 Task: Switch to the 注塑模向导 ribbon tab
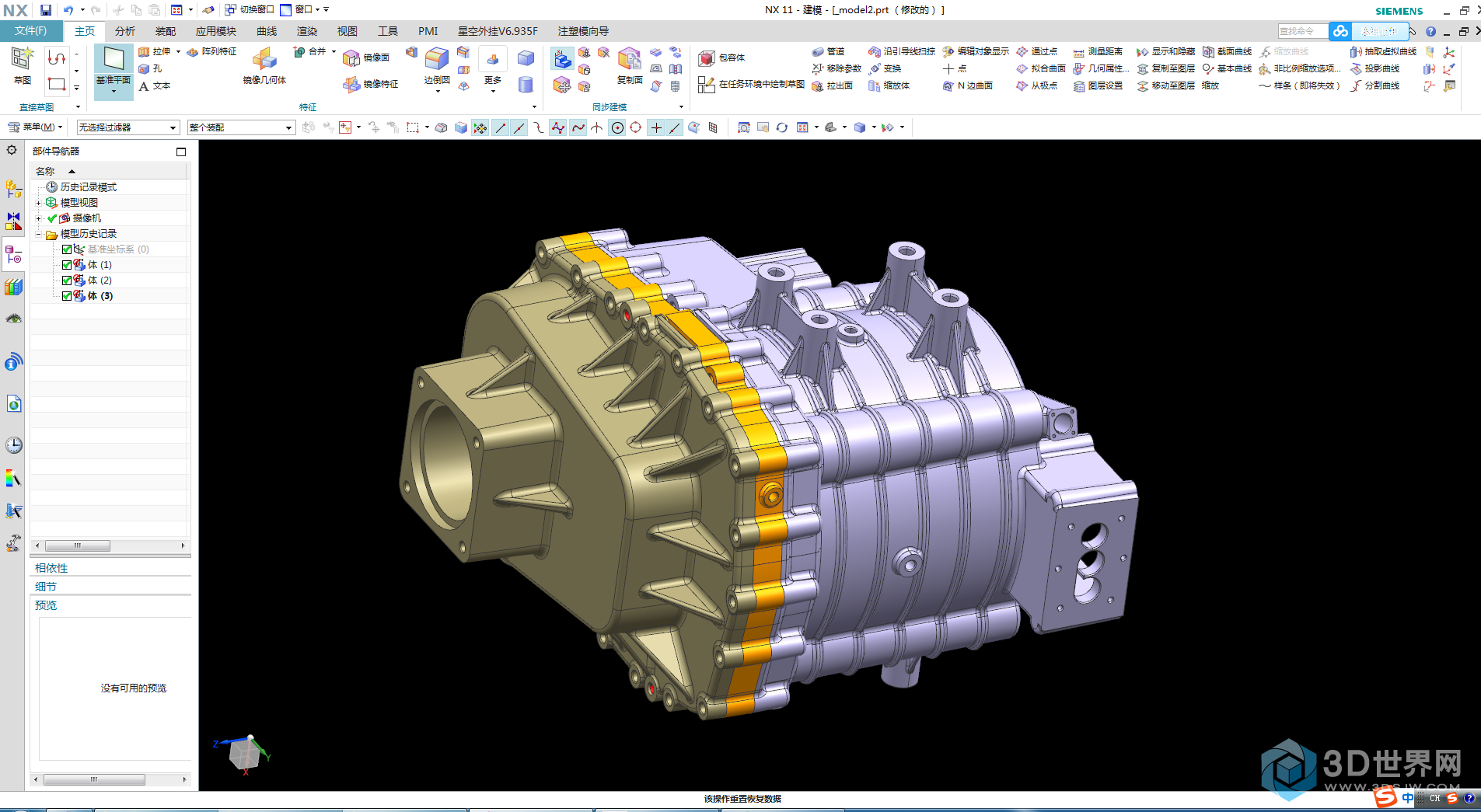pyautogui.click(x=583, y=31)
